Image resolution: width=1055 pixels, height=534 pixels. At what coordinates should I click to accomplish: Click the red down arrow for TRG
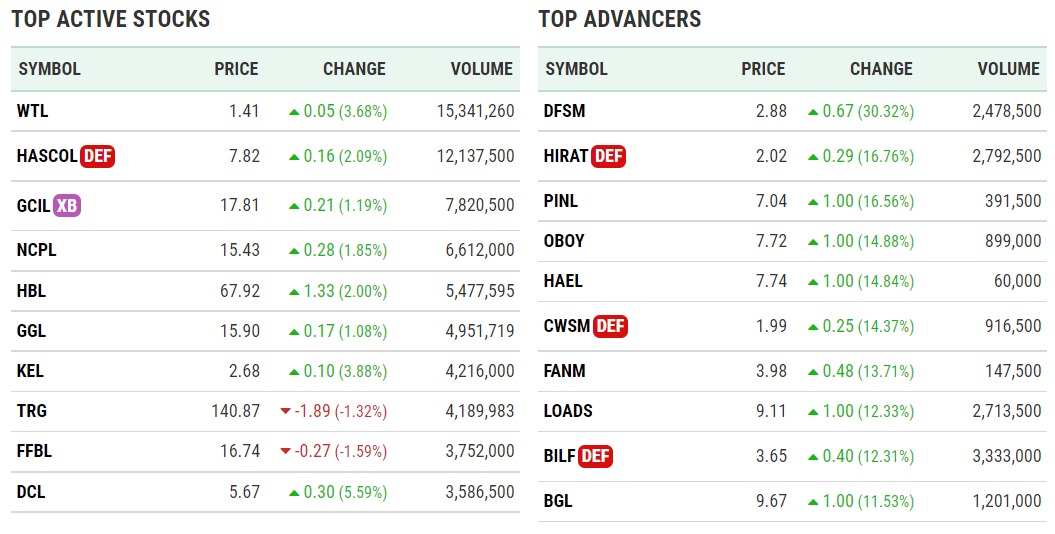tap(286, 411)
